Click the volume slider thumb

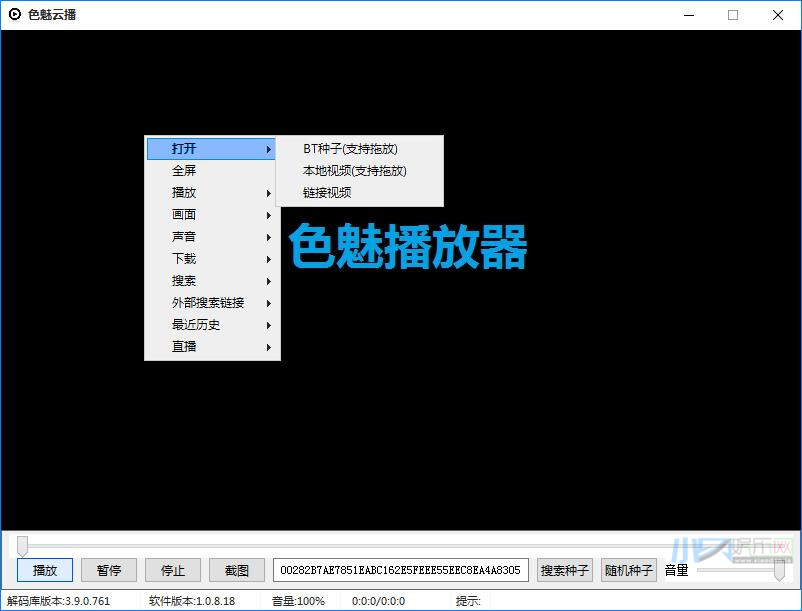pos(779,570)
